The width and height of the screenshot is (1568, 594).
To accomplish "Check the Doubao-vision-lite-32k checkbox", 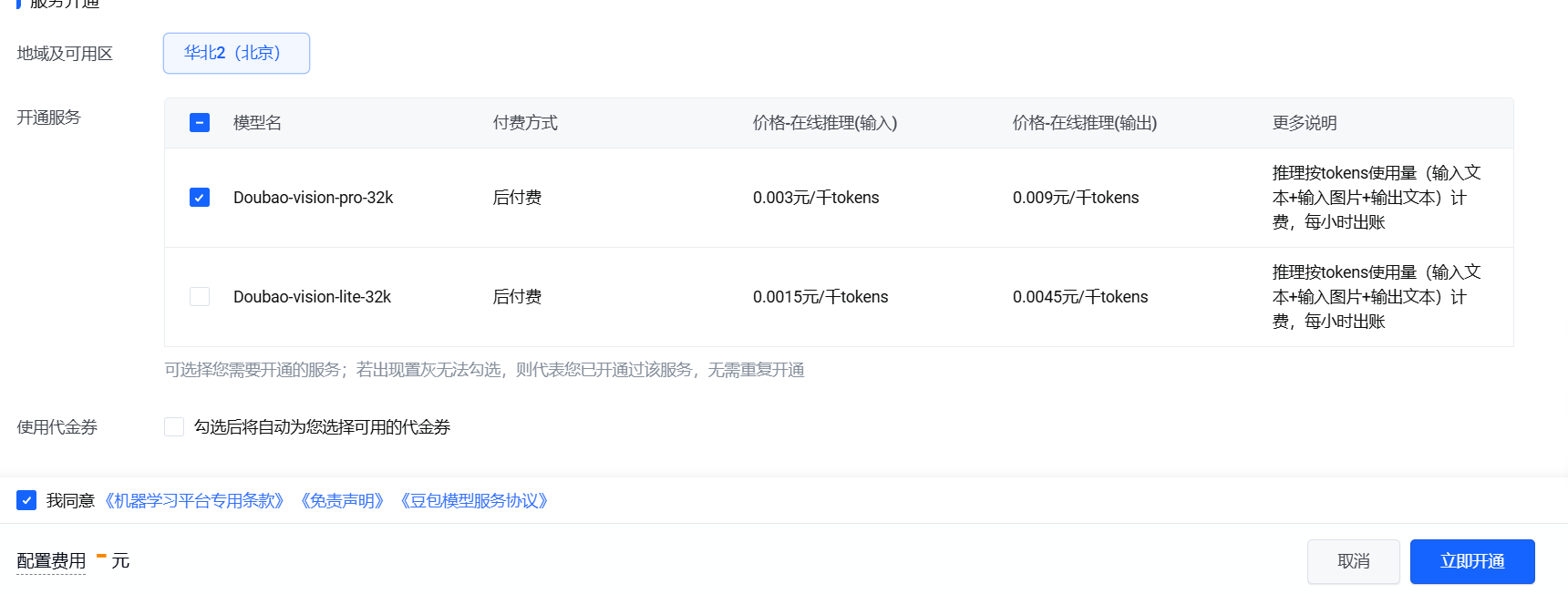I will click(x=200, y=297).
